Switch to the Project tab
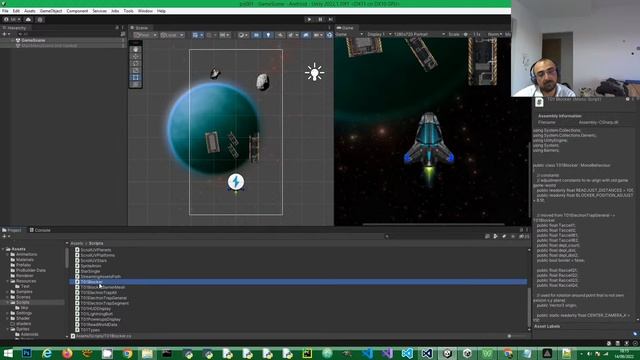Image resolution: width=640 pixels, height=360 pixels. (x=12, y=230)
